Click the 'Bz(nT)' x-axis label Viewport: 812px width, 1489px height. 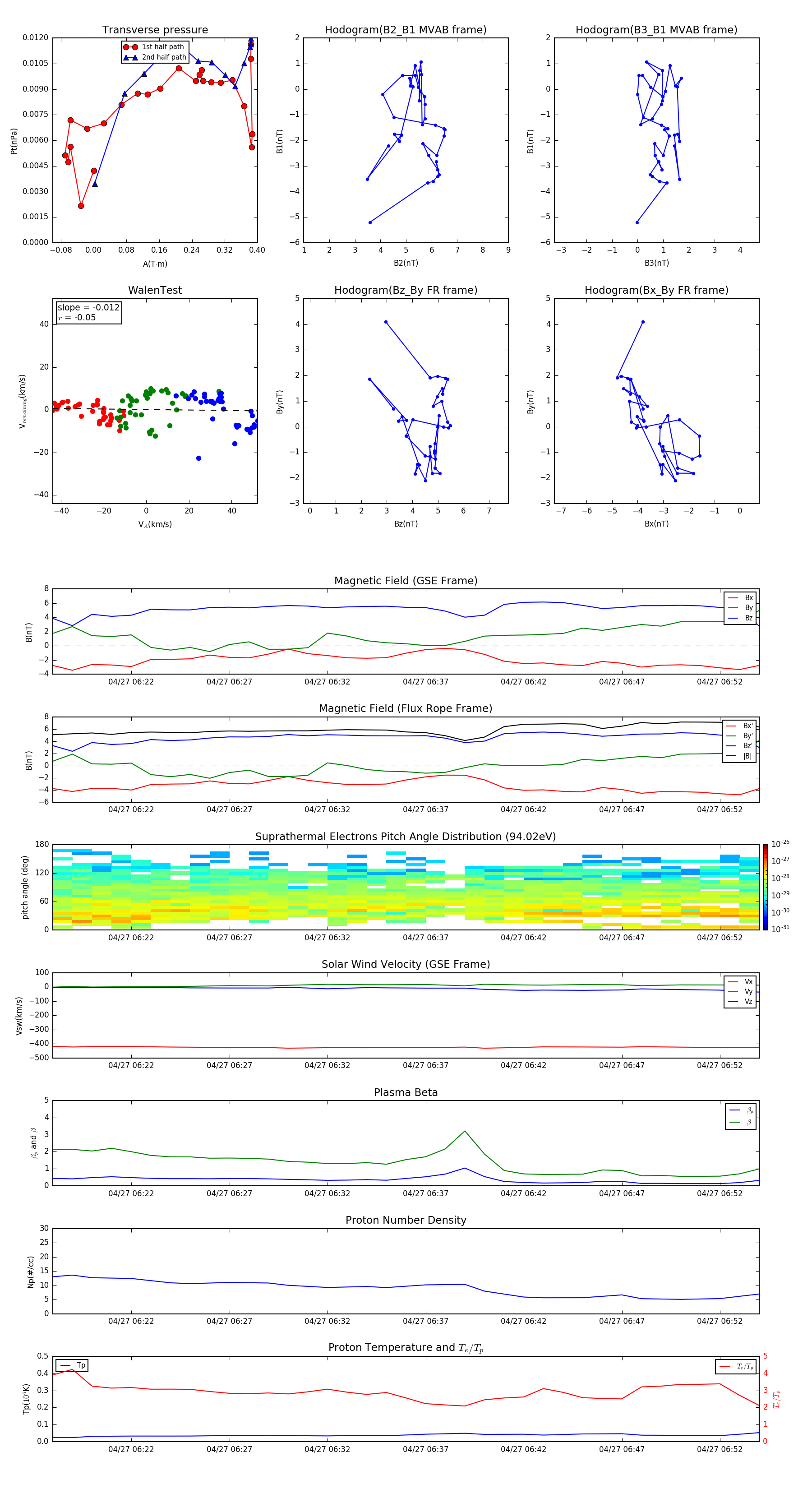(x=406, y=524)
